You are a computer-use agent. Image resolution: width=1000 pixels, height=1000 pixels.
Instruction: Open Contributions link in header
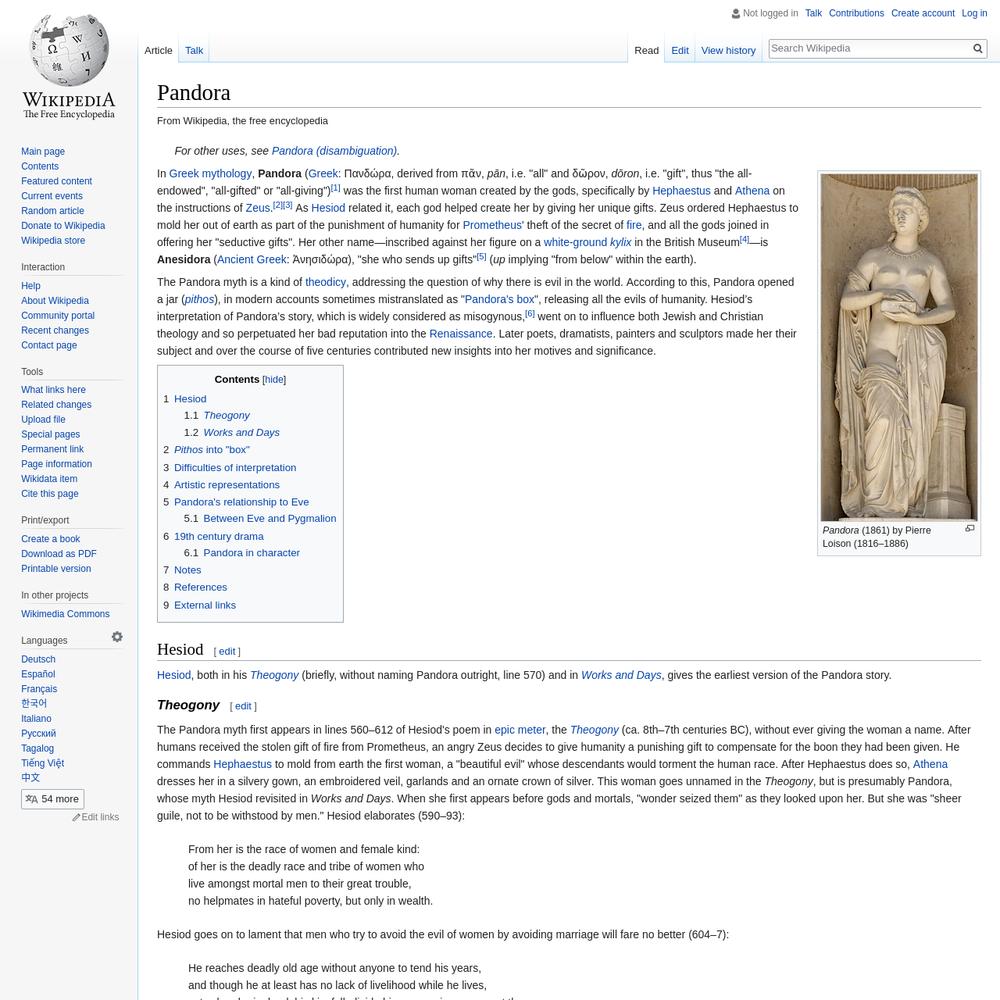point(856,13)
